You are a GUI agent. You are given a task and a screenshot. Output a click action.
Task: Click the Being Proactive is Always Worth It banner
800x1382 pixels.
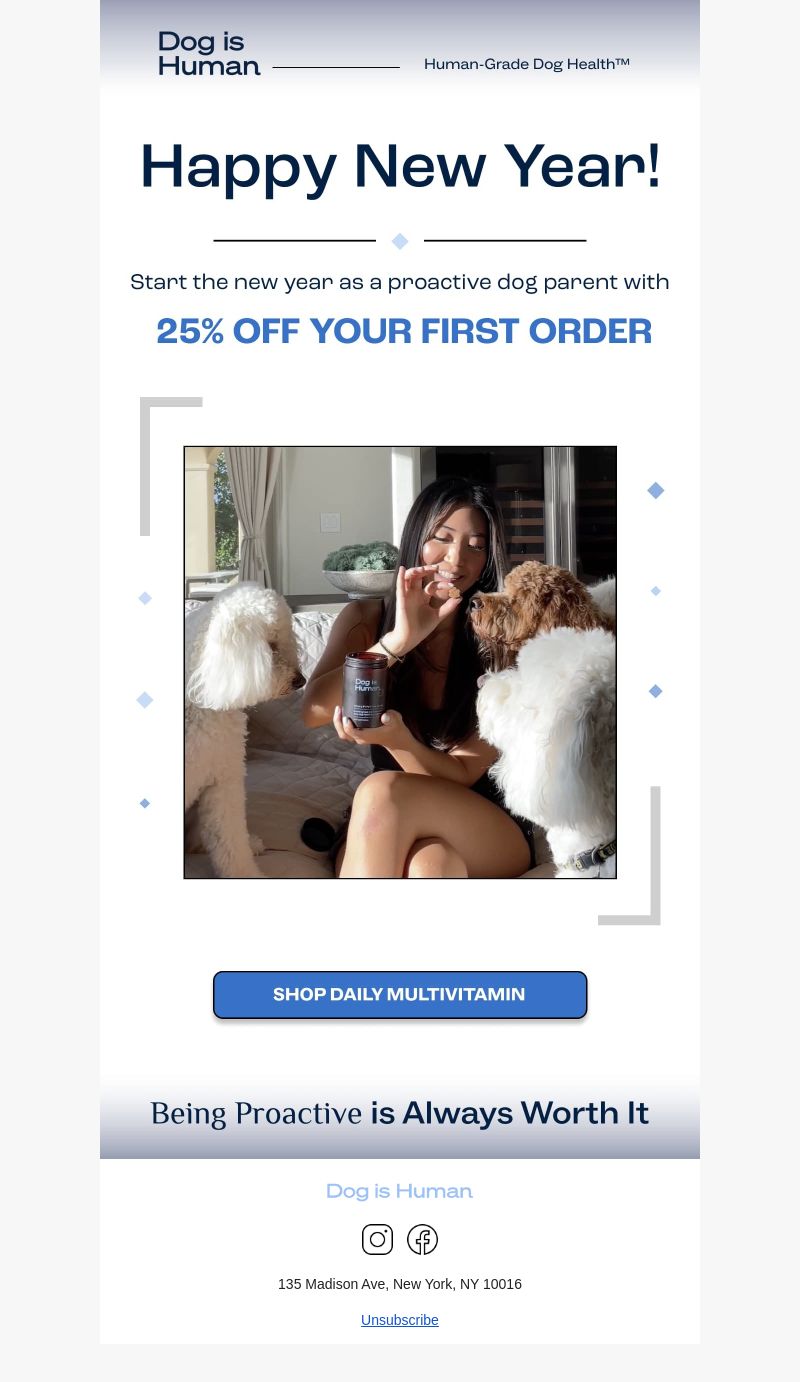[x=400, y=1113]
